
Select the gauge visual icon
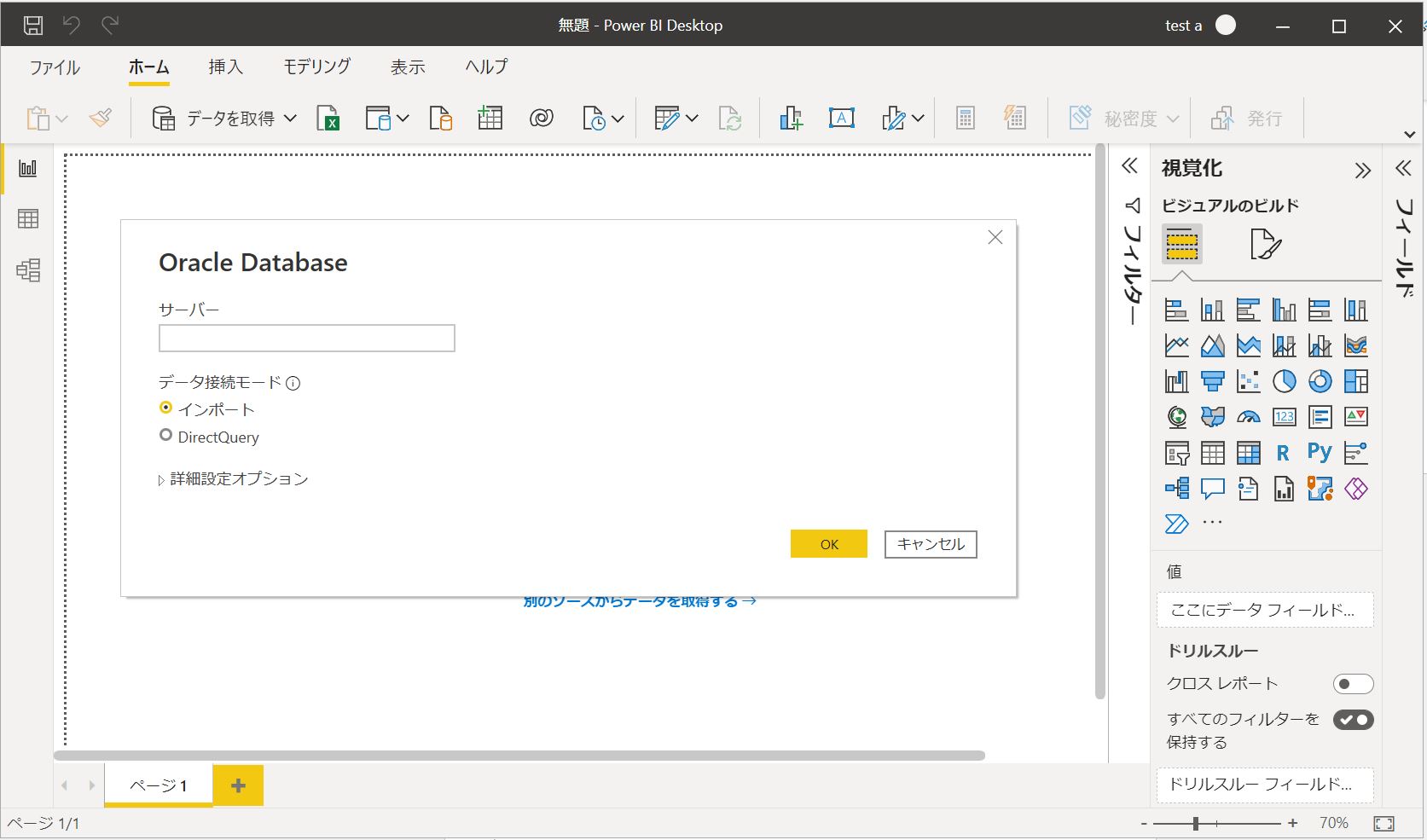pyautogui.click(x=1248, y=417)
